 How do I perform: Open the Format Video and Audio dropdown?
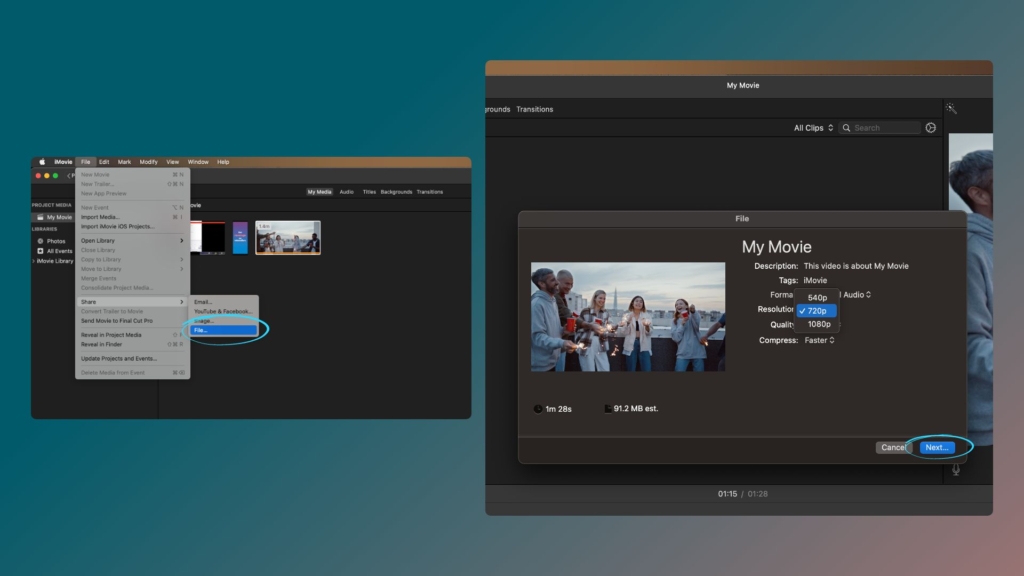pyautogui.click(x=855, y=295)
